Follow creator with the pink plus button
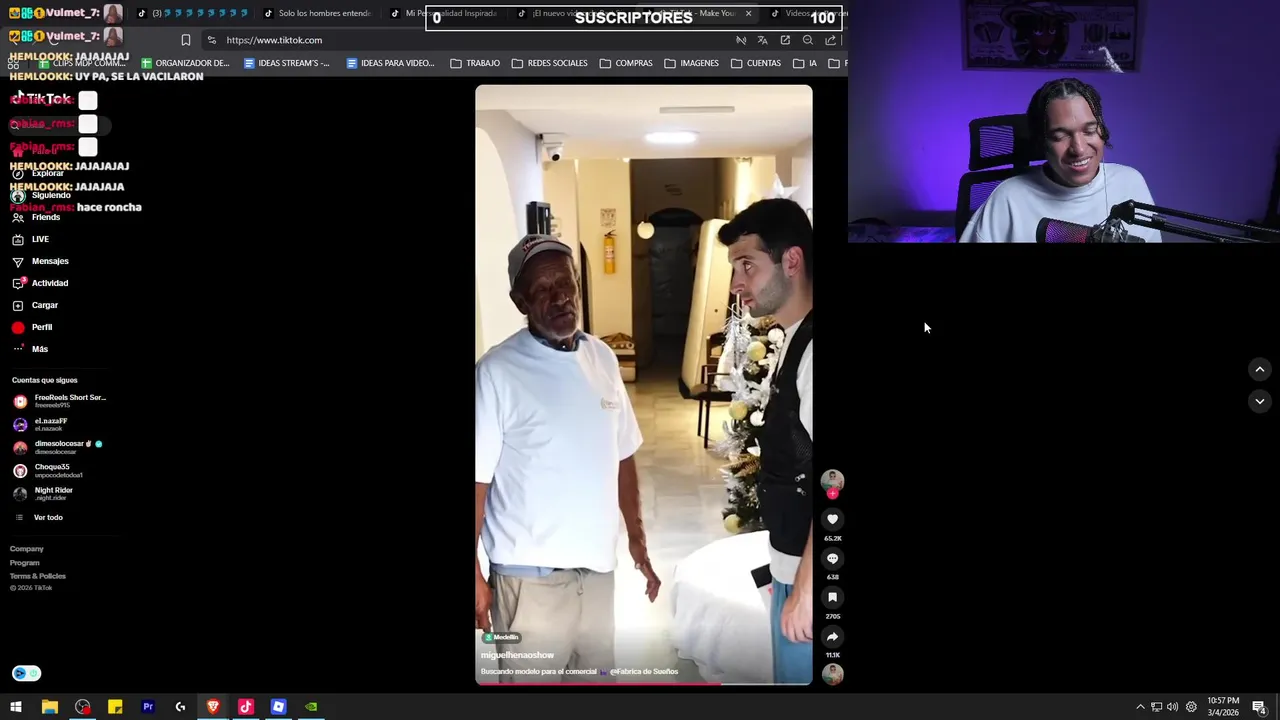Screen dimensions: 1280x720 click(832, 493)
